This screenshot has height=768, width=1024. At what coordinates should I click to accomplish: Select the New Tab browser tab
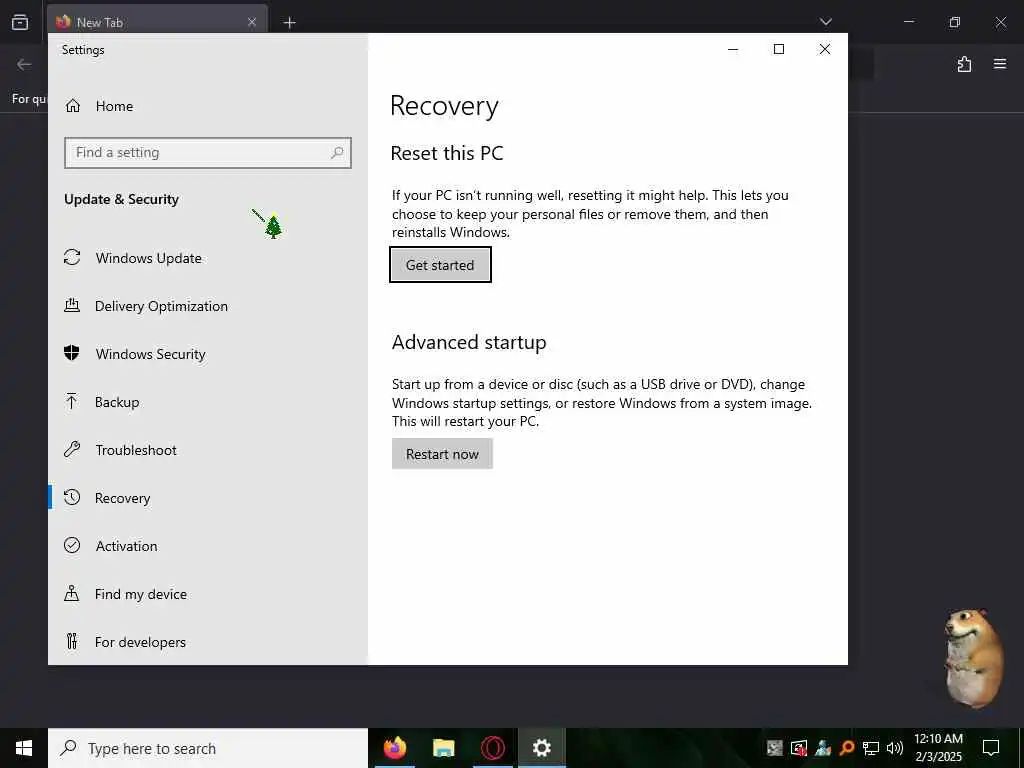157,22
